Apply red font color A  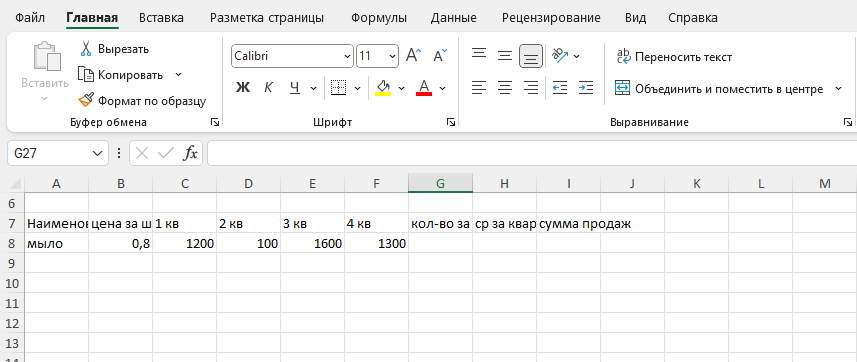point(424,87)
